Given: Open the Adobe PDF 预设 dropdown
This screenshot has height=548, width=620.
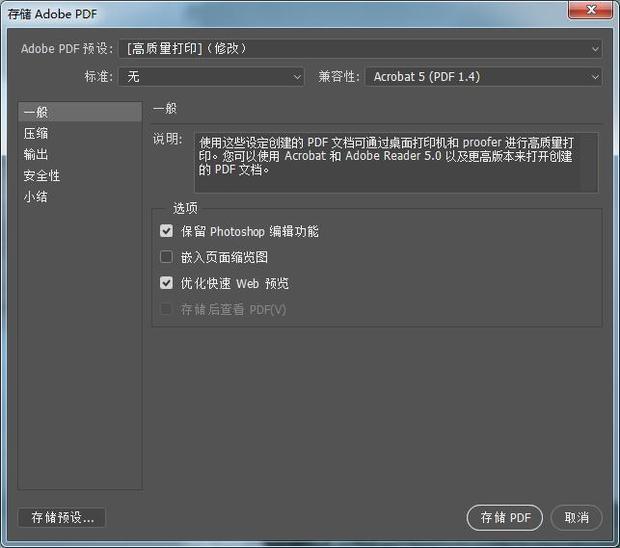Looking at the screenshot, I should (360, 49).
